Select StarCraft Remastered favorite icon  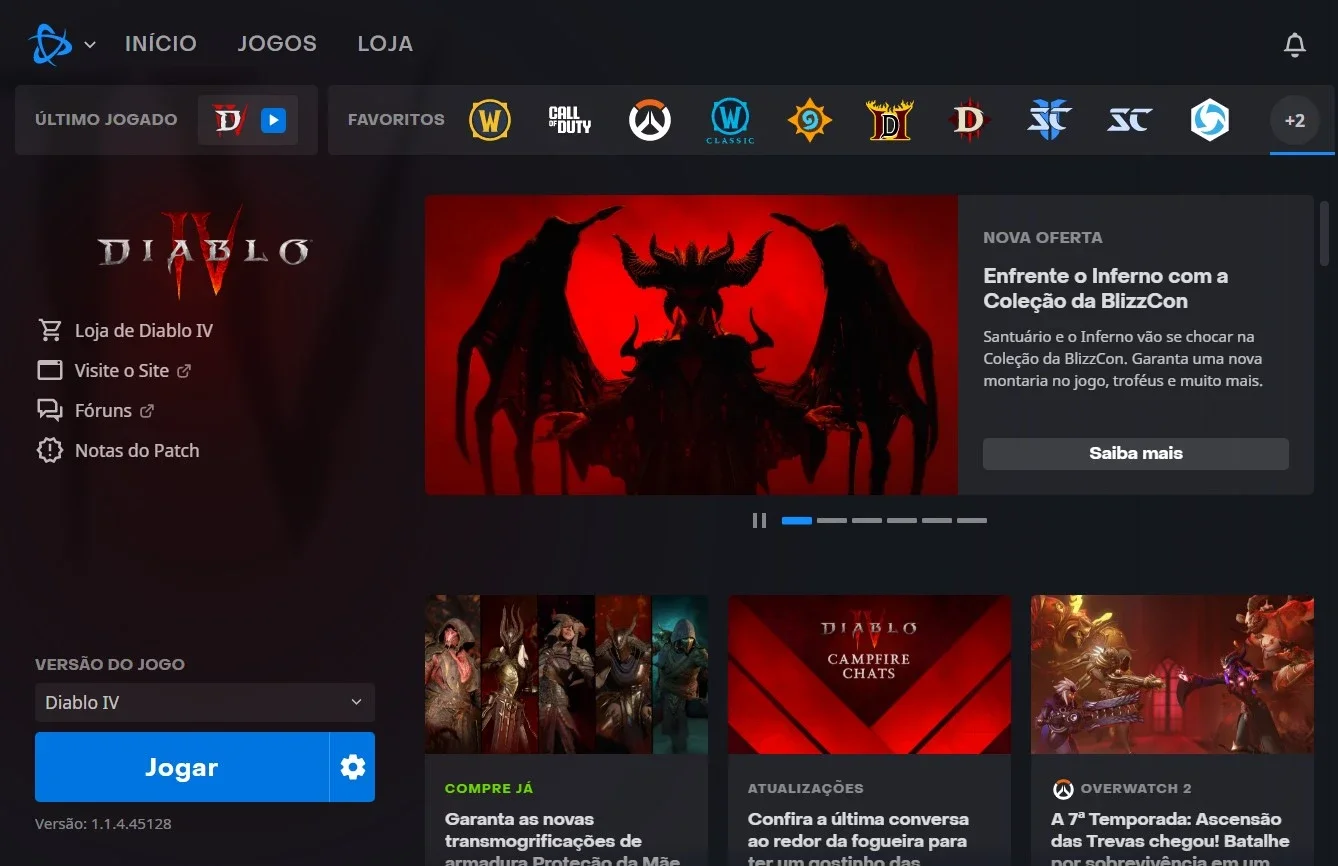click(x=1129, y=121)
